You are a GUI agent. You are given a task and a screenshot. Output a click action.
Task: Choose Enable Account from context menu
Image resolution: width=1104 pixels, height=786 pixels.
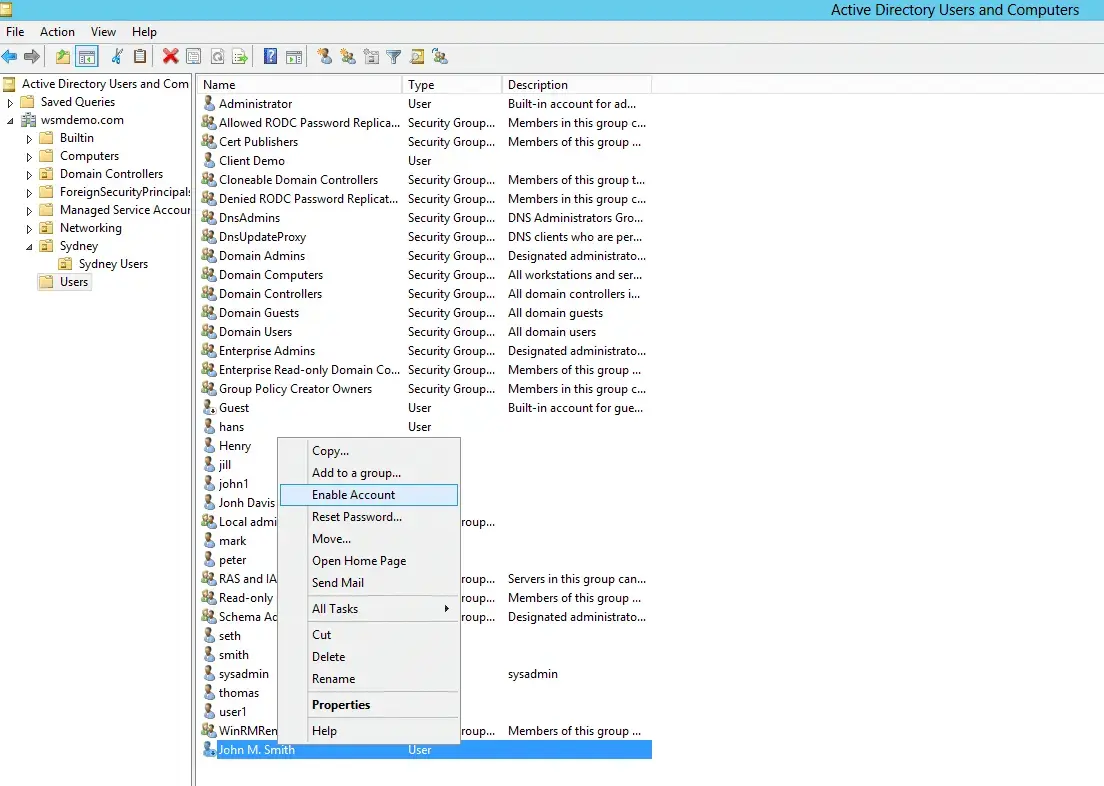(369, 495)
